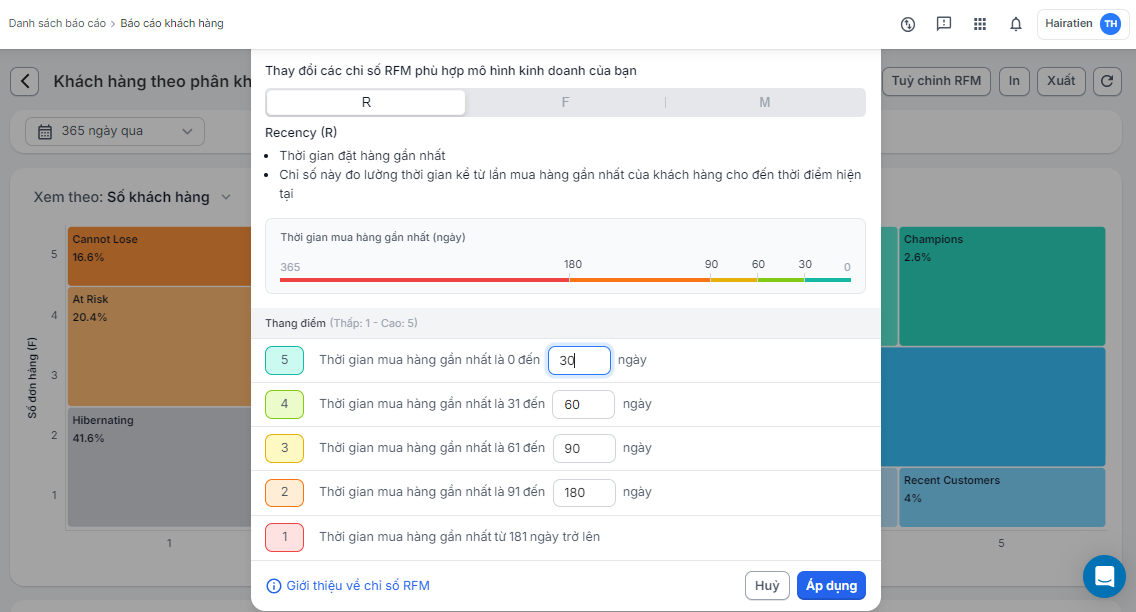Click the Danh sách báo cáo breadcrumb
The image size is (1136, 612).
[57, 23]
